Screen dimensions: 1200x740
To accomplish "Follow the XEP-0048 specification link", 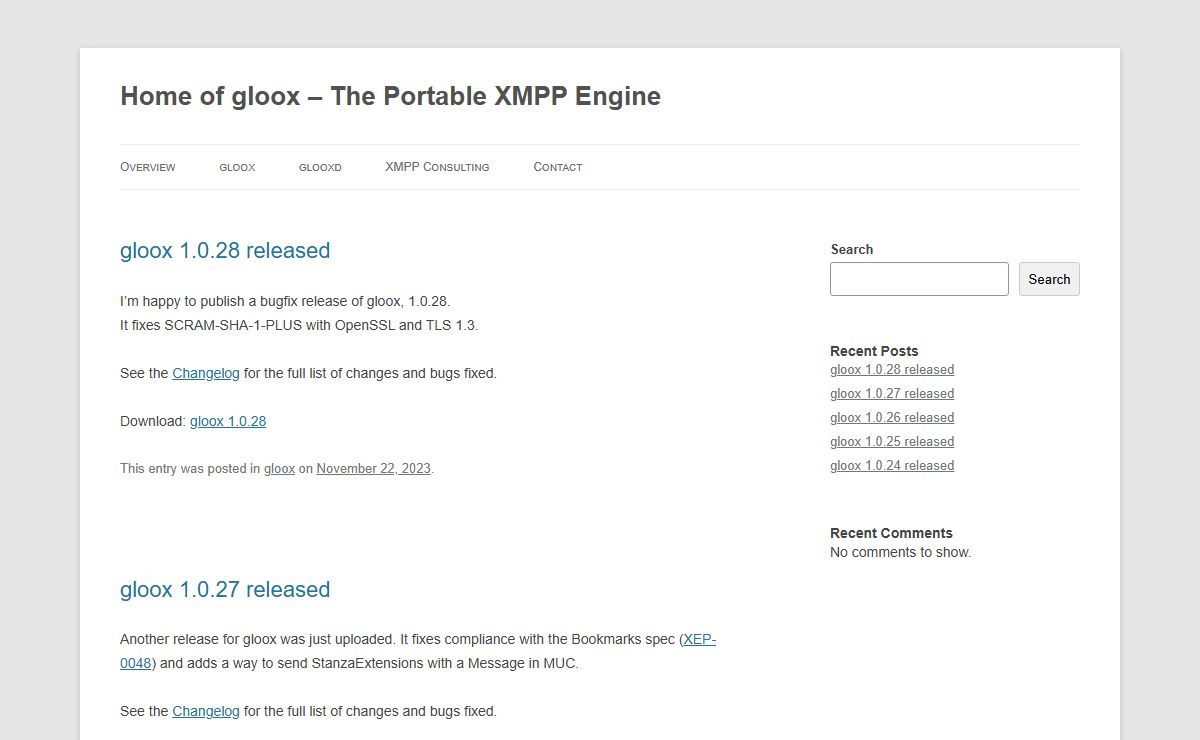I will pos(699,639).
